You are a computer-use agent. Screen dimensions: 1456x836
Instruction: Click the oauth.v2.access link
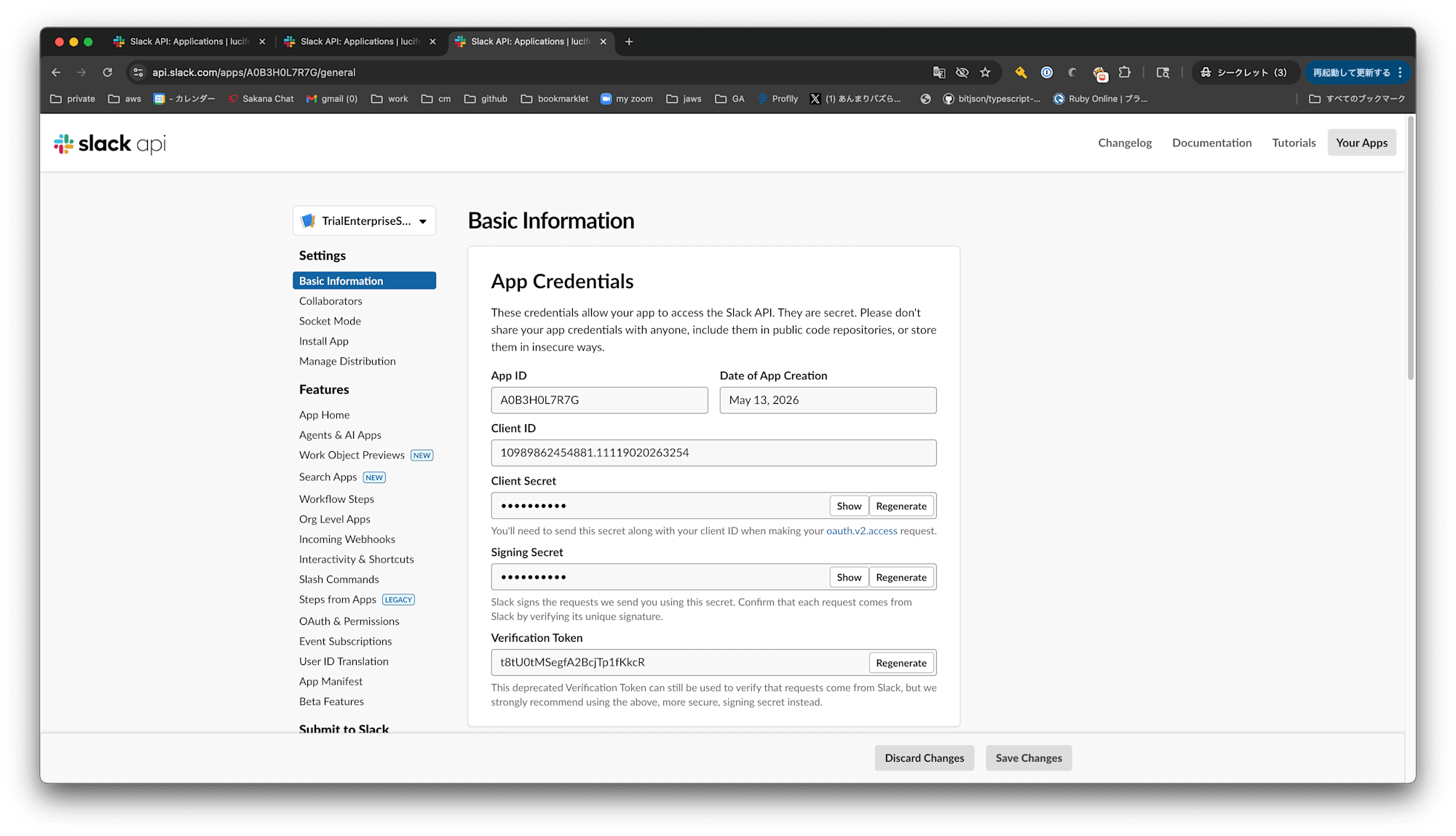[x=862, y=531]
